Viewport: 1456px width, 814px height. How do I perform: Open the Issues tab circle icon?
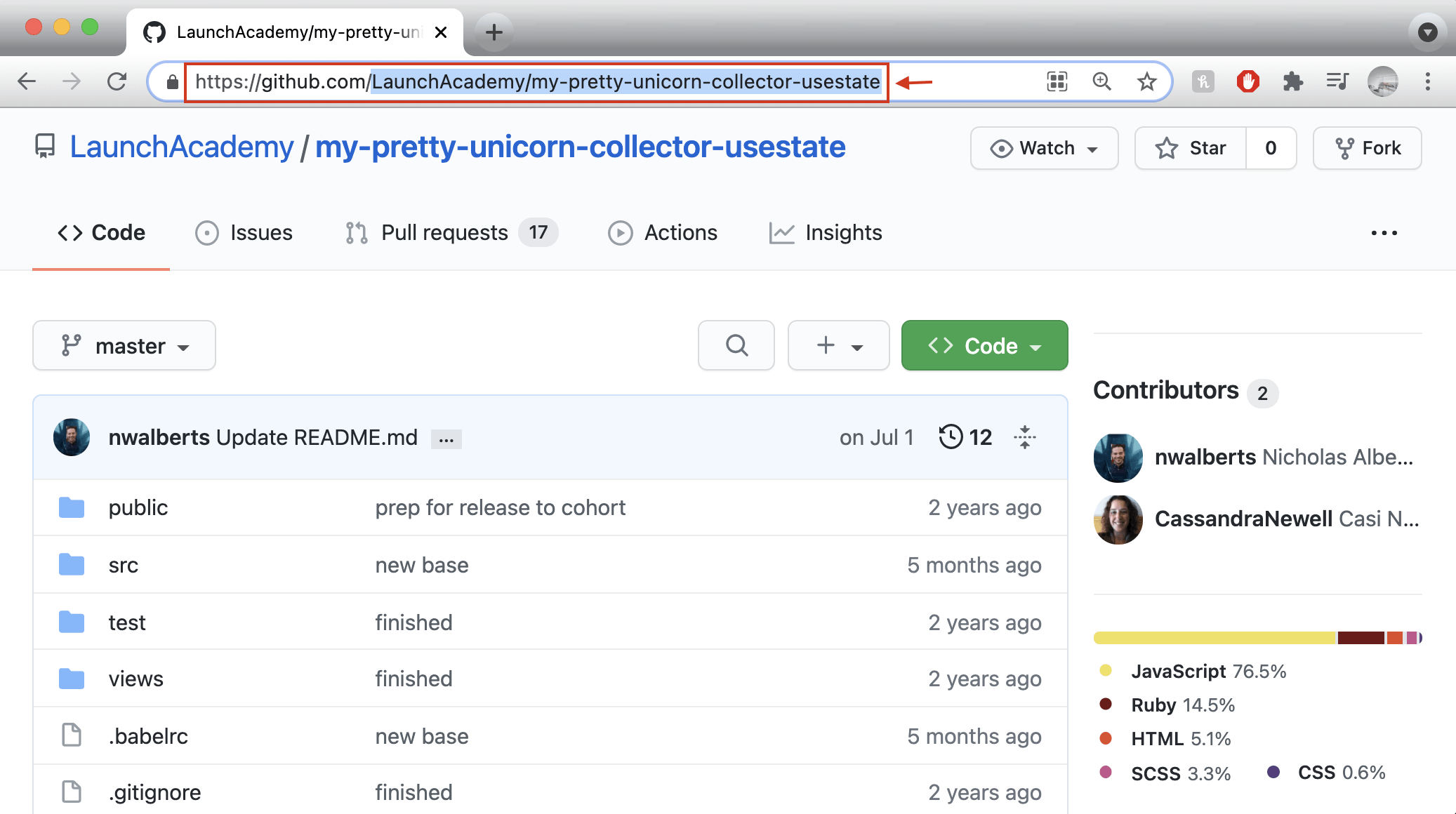[206, 232]
